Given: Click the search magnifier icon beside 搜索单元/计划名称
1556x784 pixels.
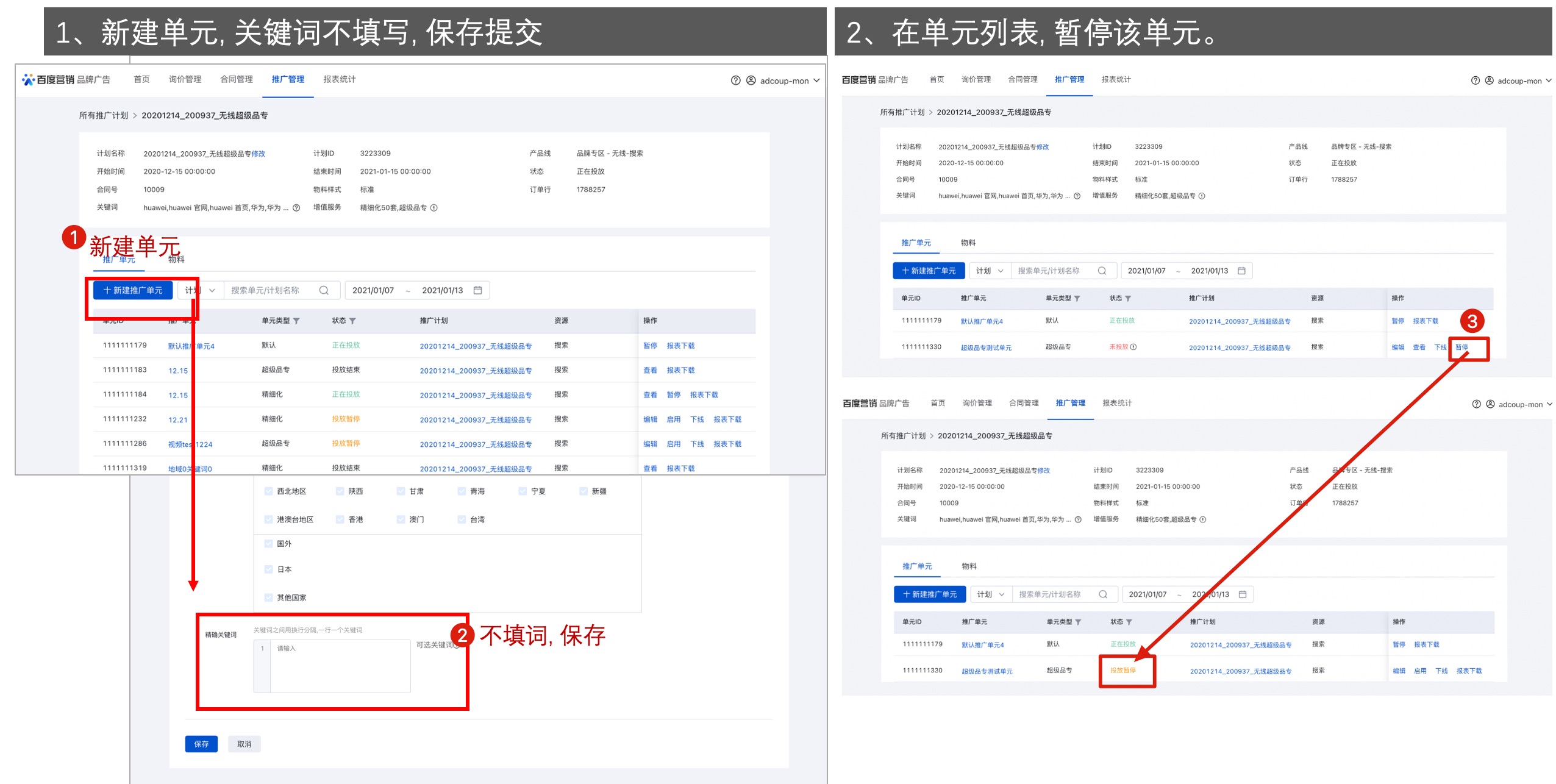Looking at the screenshot, I should pos(323,290).
